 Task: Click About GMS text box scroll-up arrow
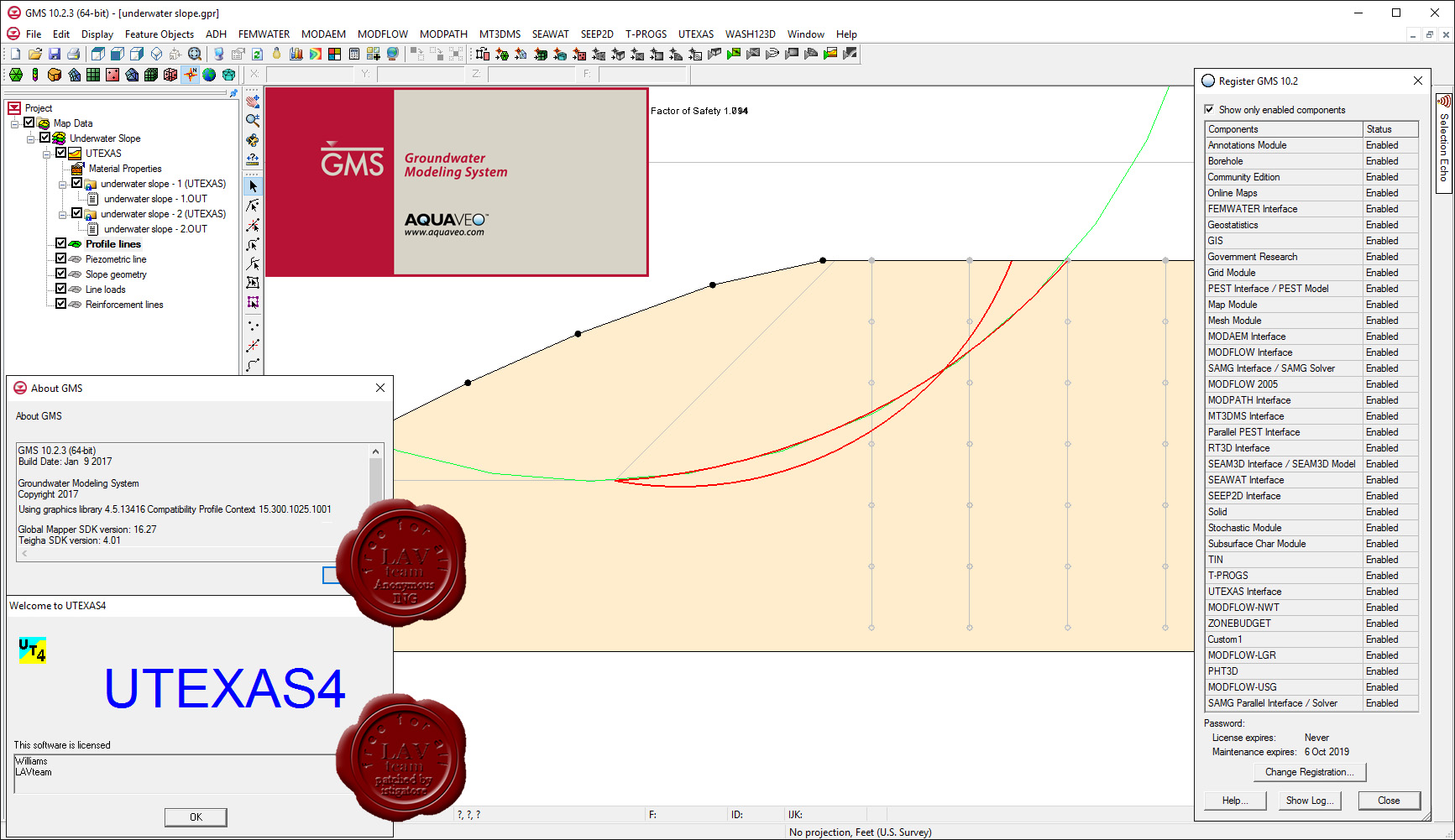click(375, 451)
